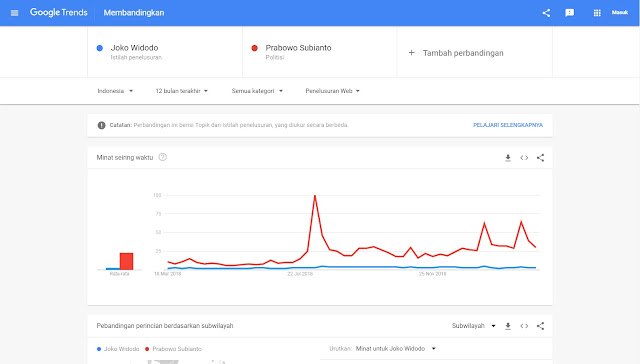Open the Subwilayah dropdown
This screenshot has width=640, height=364.
pos(473,326)
